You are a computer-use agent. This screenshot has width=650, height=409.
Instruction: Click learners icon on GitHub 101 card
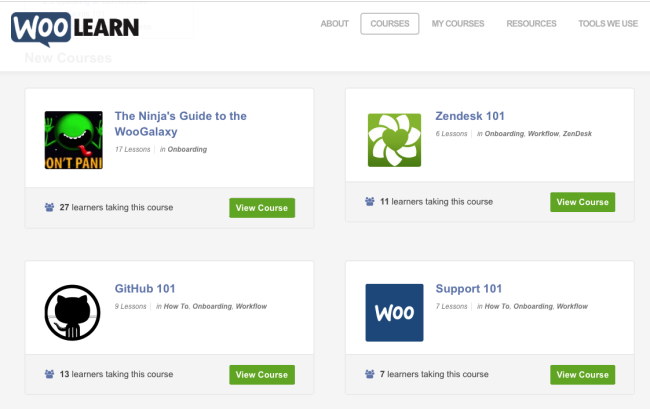click(x=49, y=374)
